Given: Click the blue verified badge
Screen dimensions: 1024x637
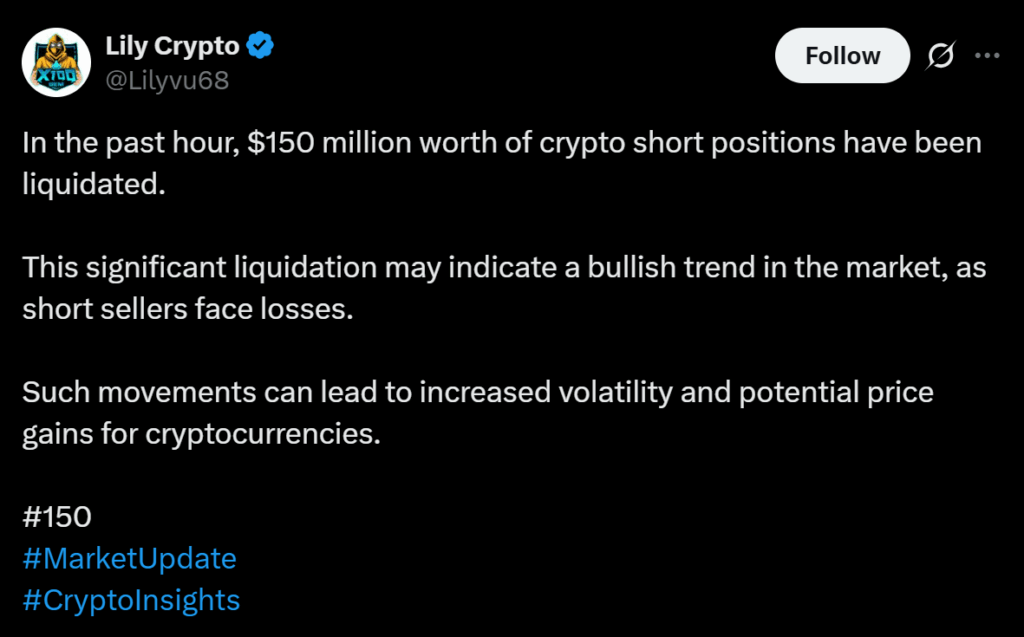Looking at the screenshot, I should [261, 46].
